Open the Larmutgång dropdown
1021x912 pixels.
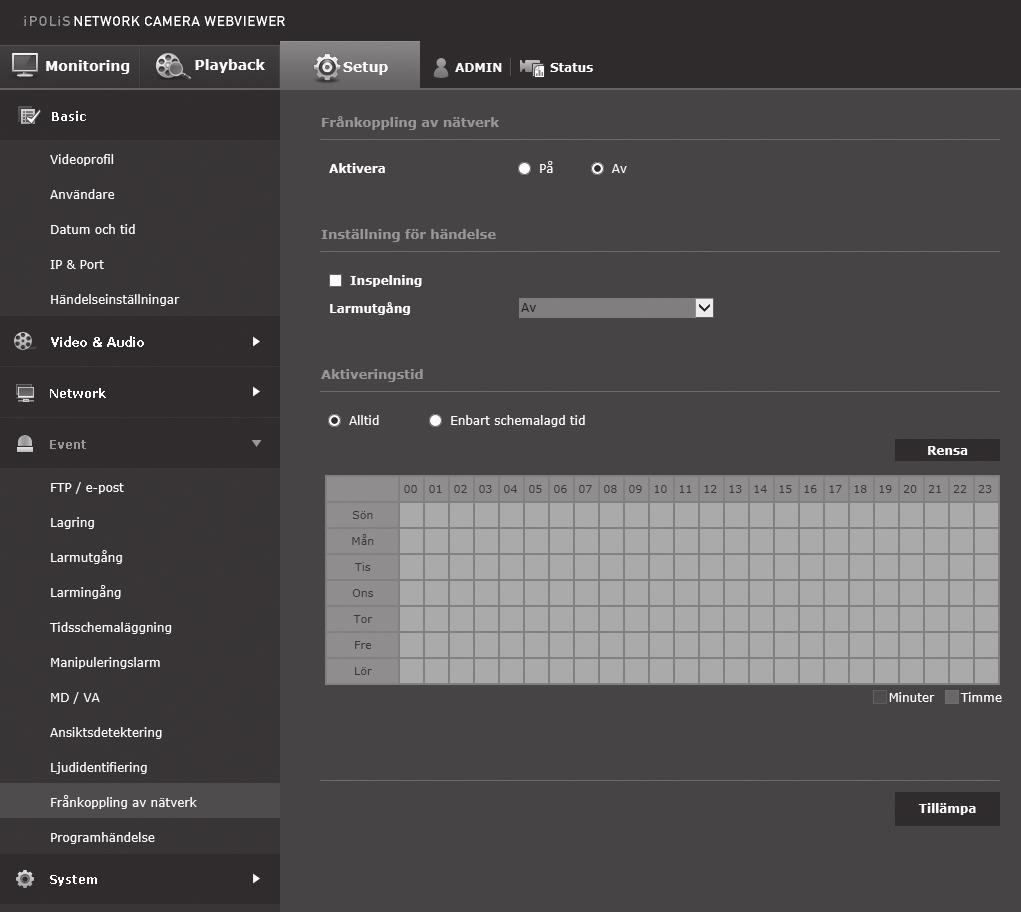(616, 308)
